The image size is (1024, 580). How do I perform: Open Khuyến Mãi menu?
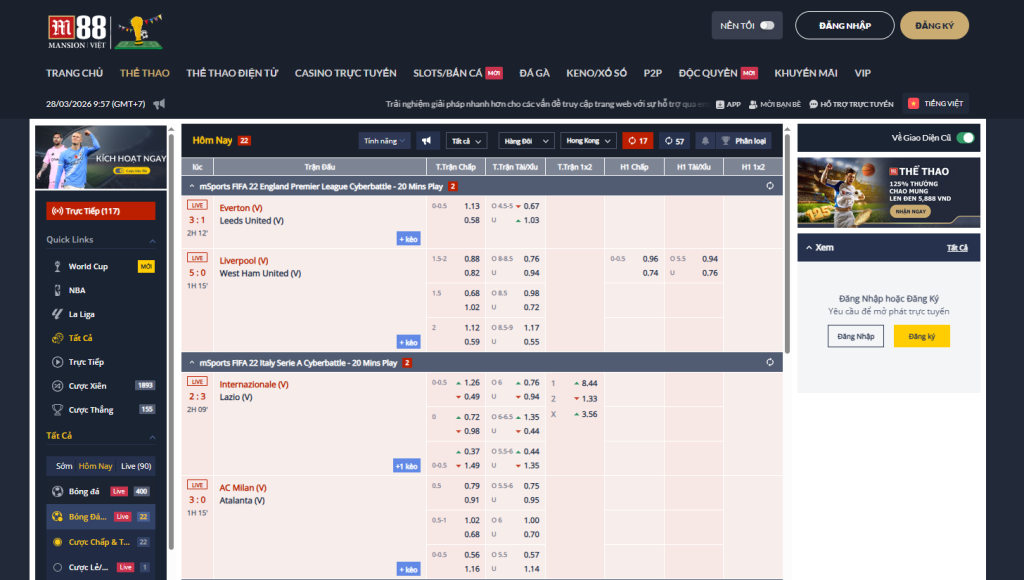tap(806, 73)
